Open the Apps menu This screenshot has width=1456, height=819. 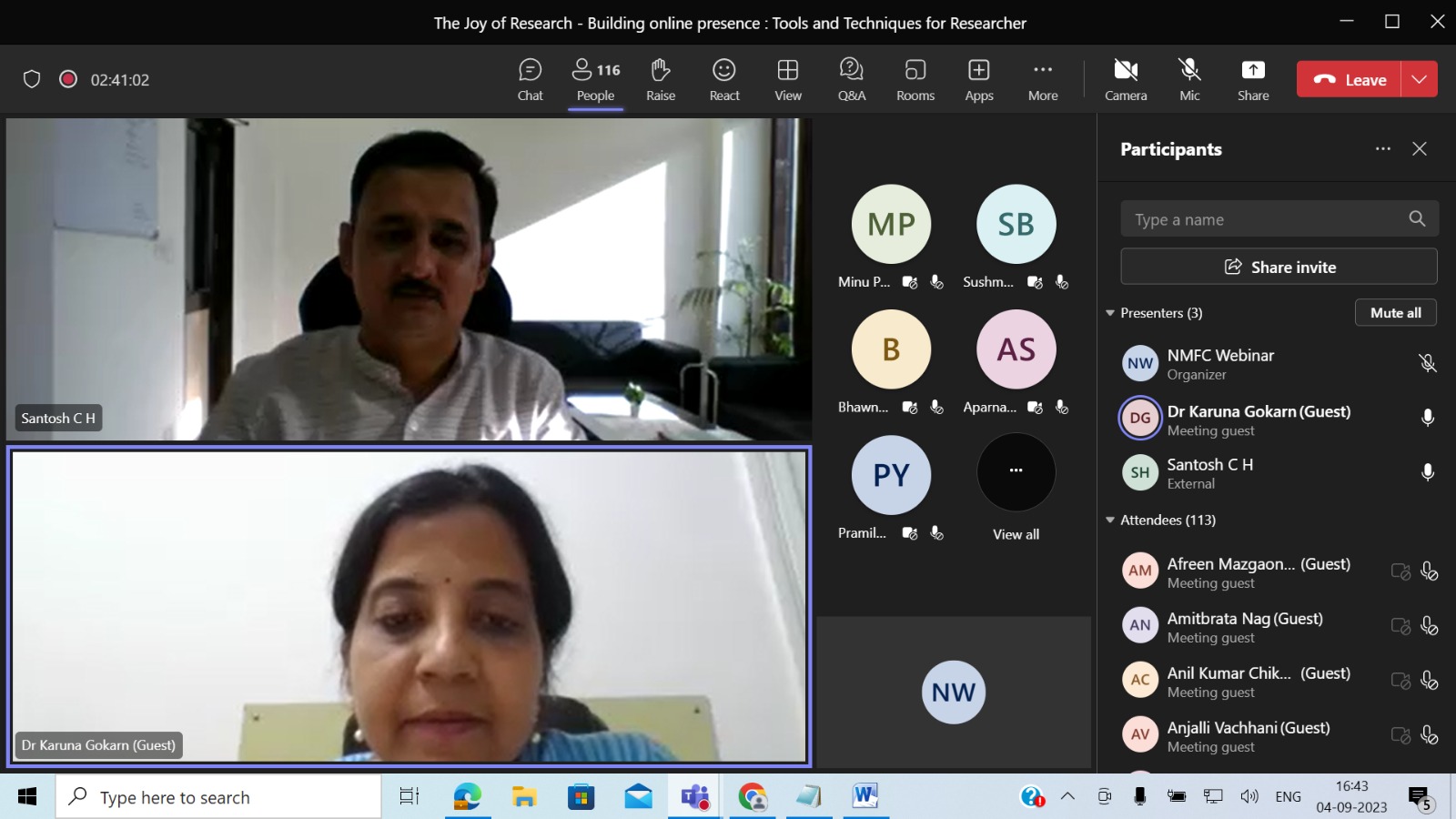pos(979,80)
